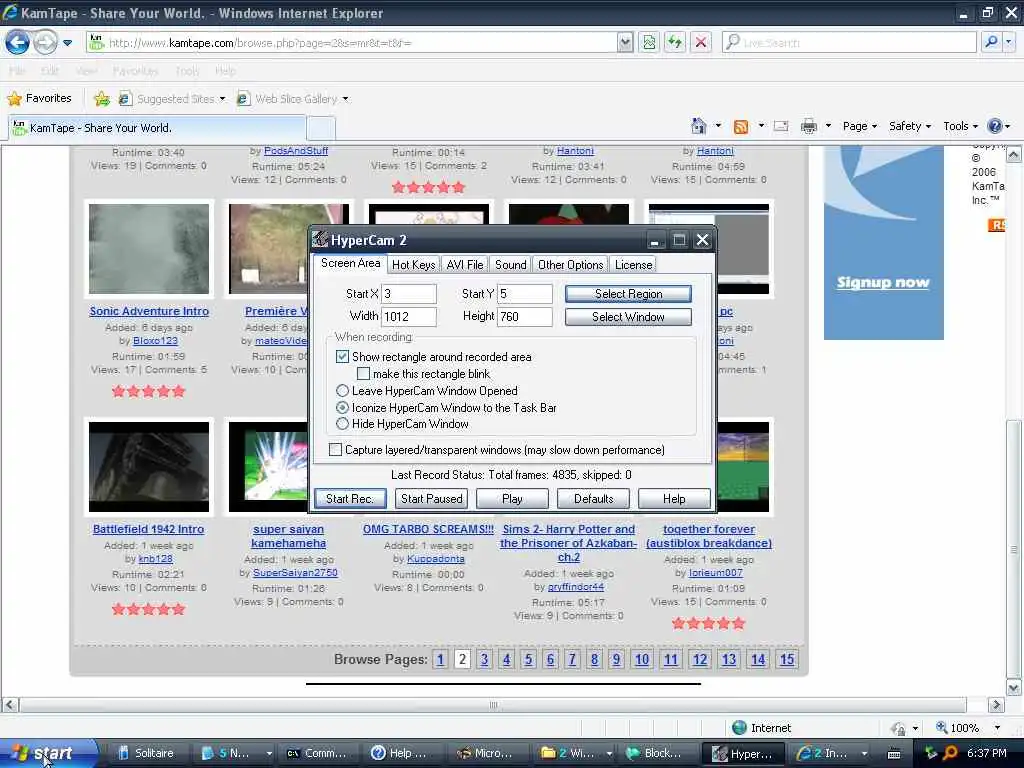Enable make this rectangle blink
Screen dimensions: 1024x768
tap(363, 374)
